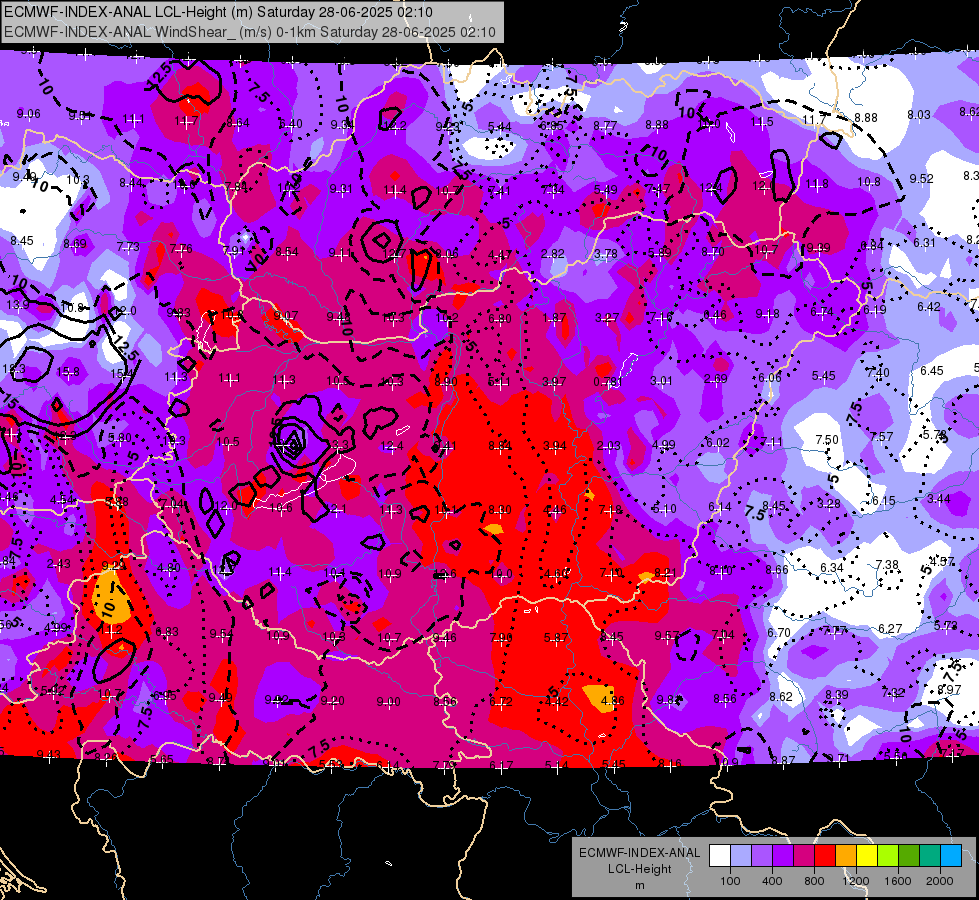Click the wind shear value '8.77'
This screenshot has width=979, height=900.
605,126
